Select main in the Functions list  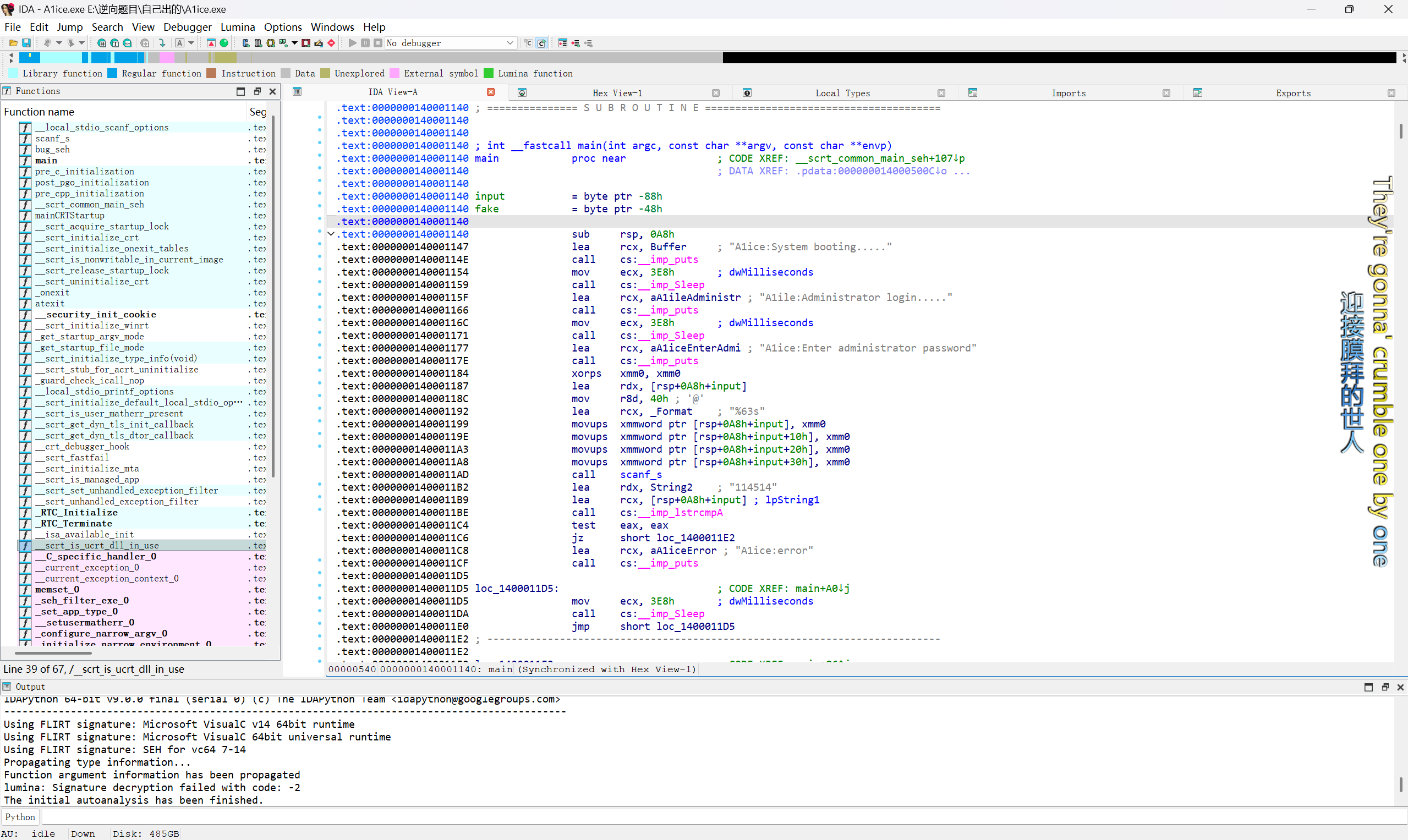point(46,160)
